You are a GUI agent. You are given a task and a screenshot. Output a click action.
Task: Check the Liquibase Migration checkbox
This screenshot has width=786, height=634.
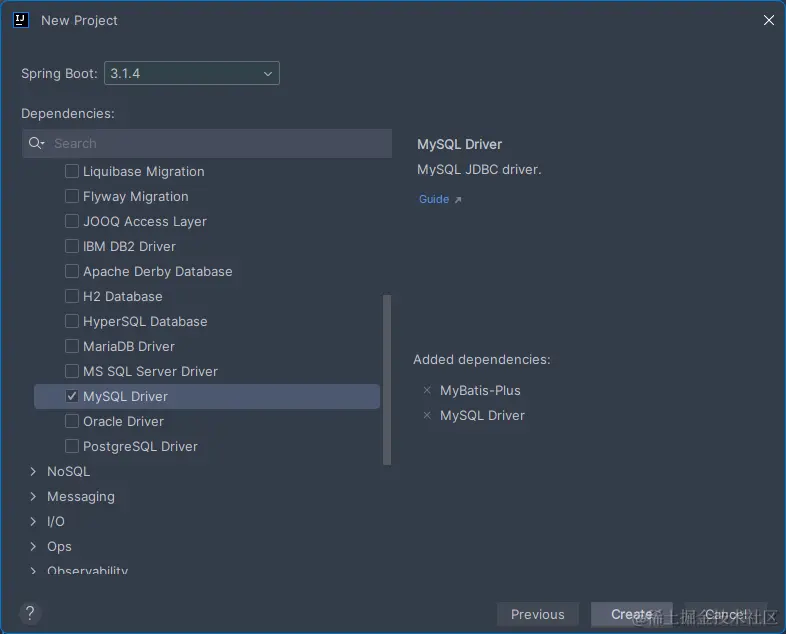coord(72,171)
